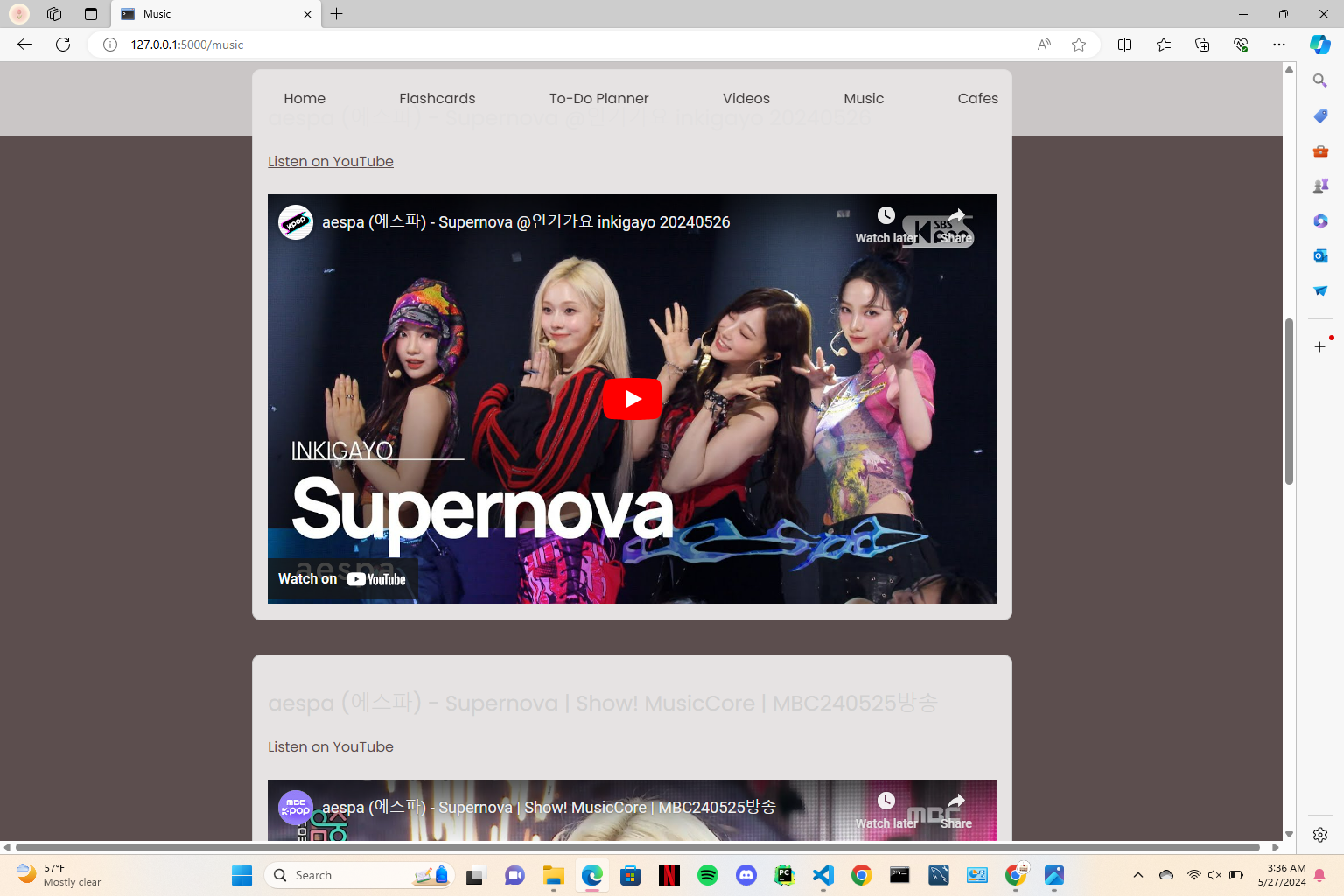
Task: Add this page to favorites star
Action: pos(1079,45)
